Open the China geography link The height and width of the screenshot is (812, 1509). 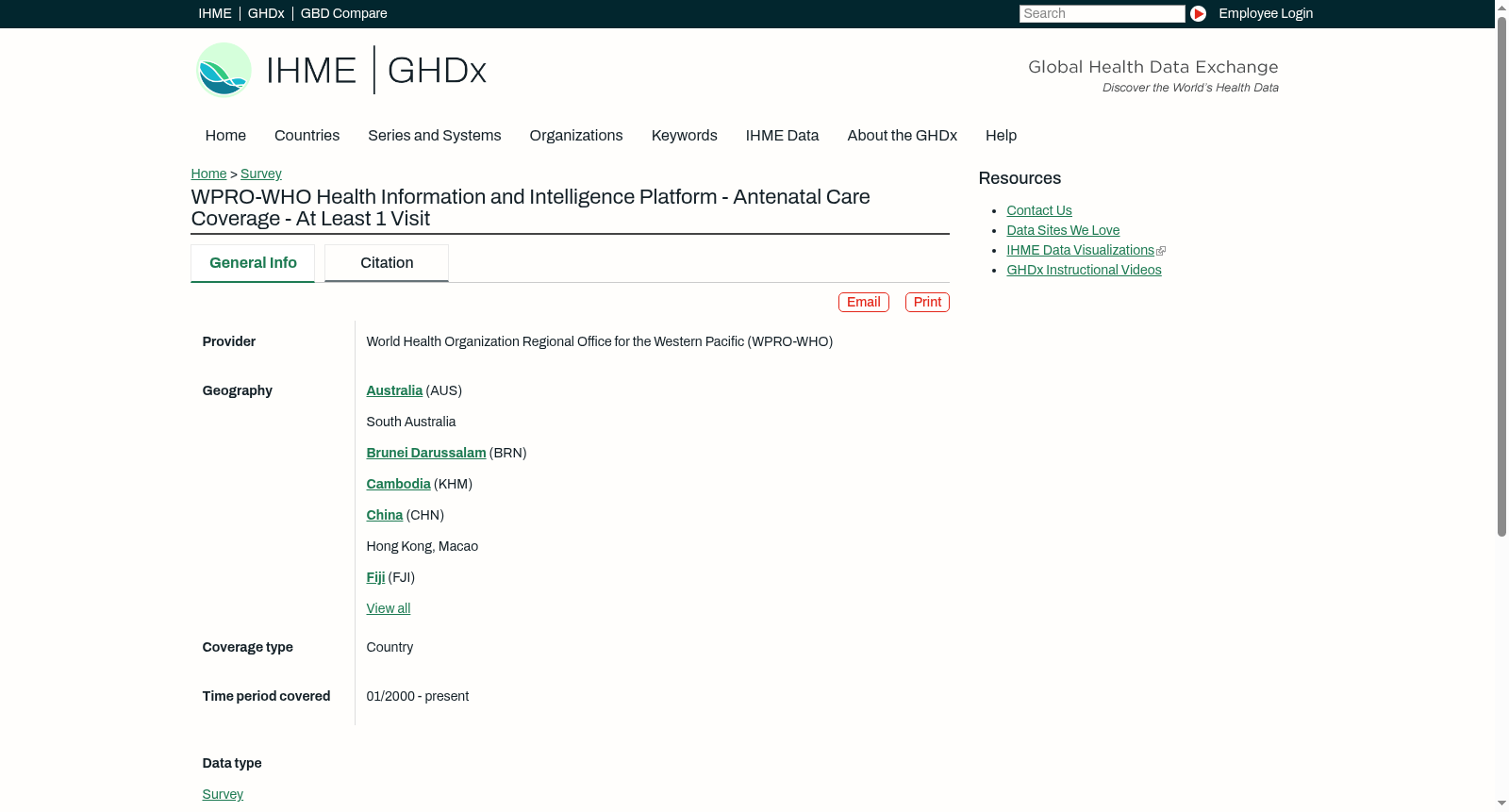[385, 515]
